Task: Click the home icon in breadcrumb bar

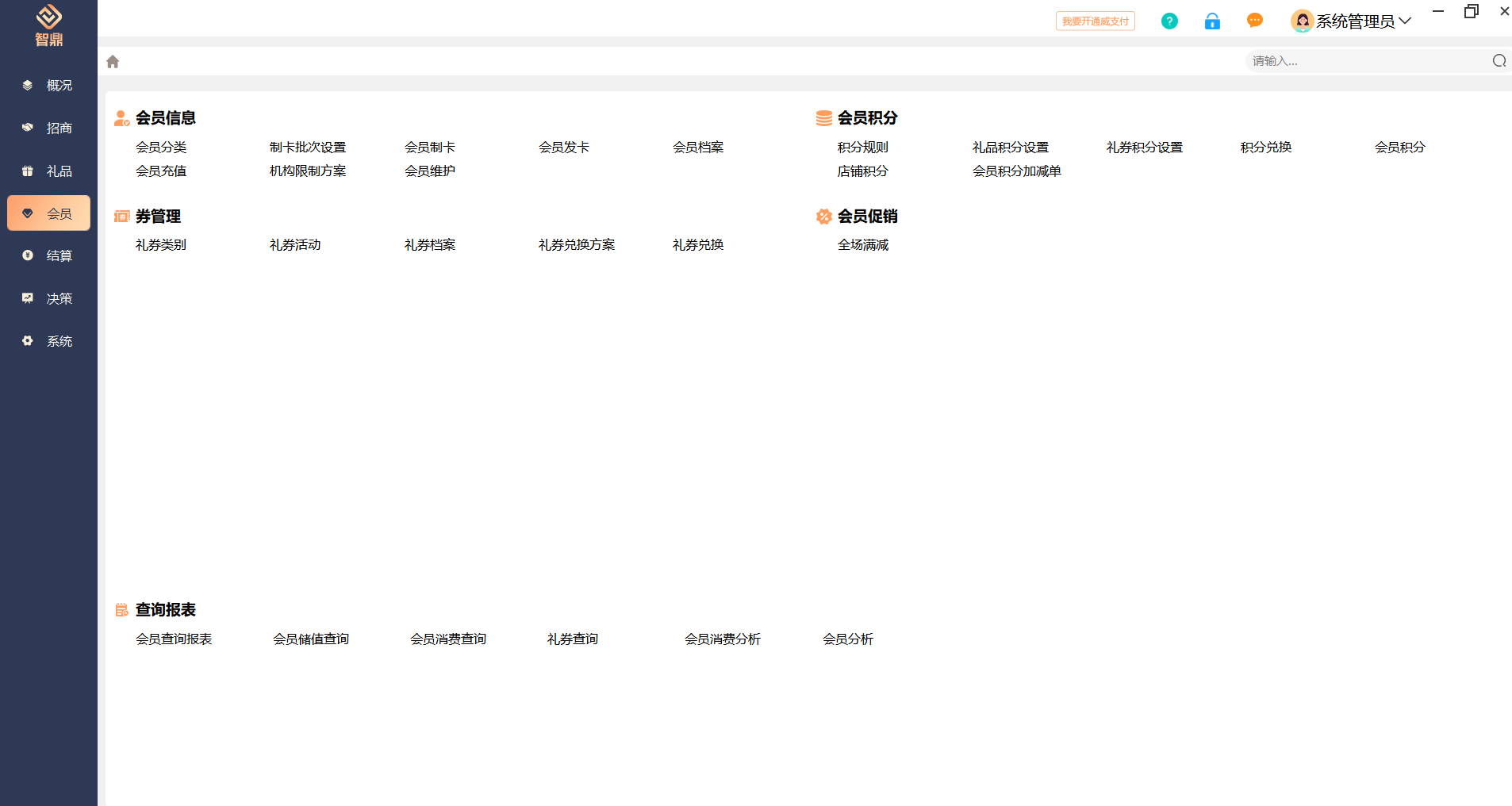Action: 113,62
